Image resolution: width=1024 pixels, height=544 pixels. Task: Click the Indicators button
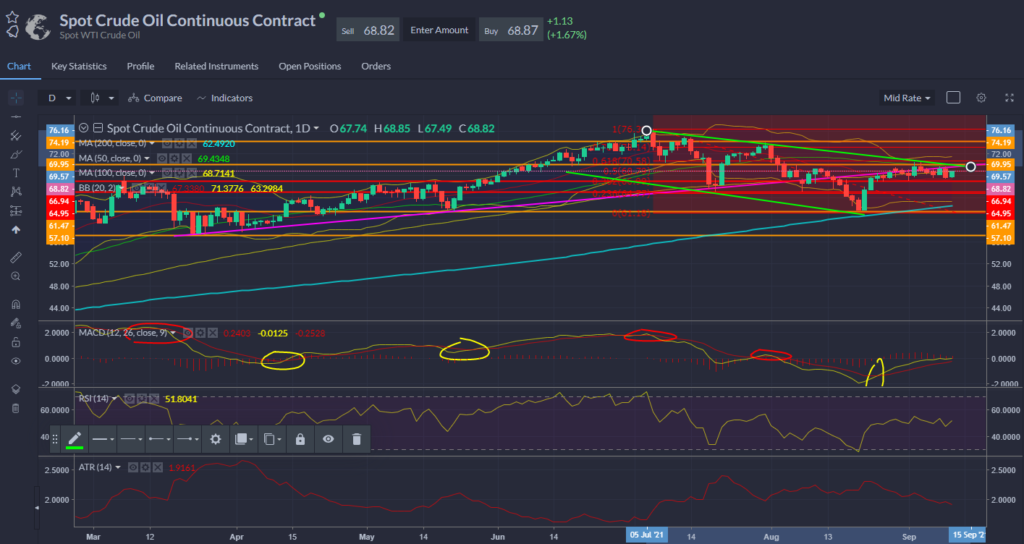tap(225, 98)
